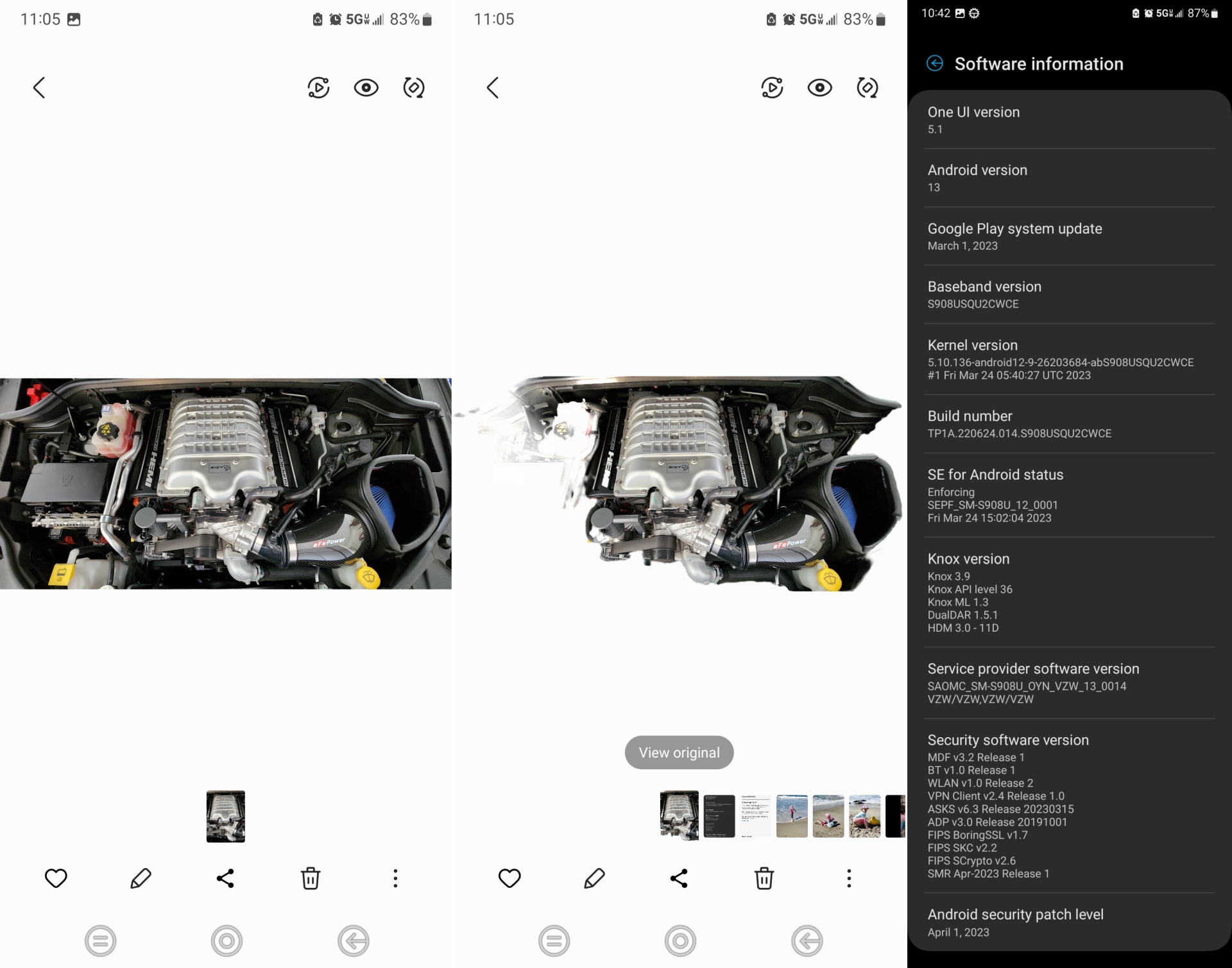Select the dark screenshot thumbnail in filmstrip
Screen dimensions: 1232x968
click(x=719, y=816)
